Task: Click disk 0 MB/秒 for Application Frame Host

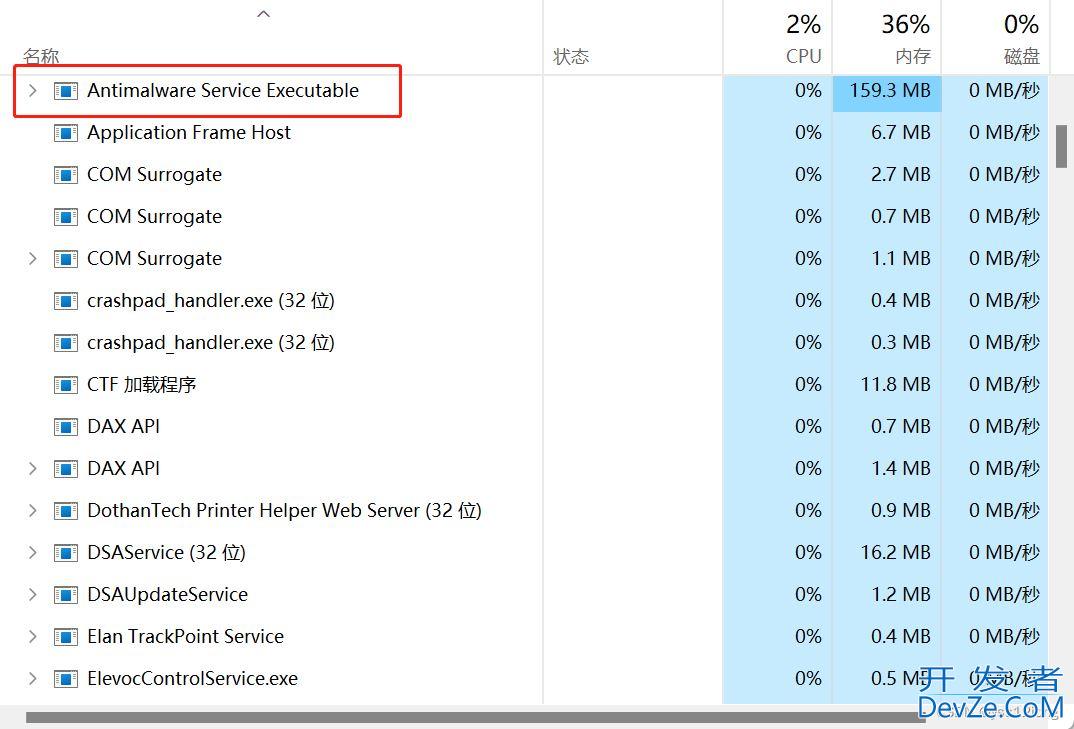Action: click(x=1004, y=132)
